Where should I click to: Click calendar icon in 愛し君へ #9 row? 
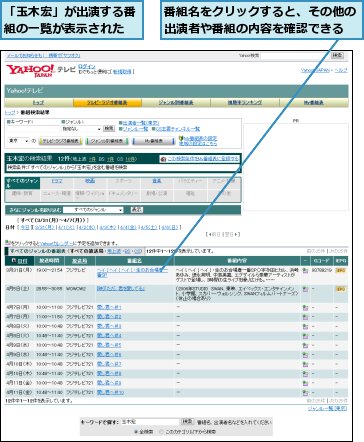pos(305,383)
